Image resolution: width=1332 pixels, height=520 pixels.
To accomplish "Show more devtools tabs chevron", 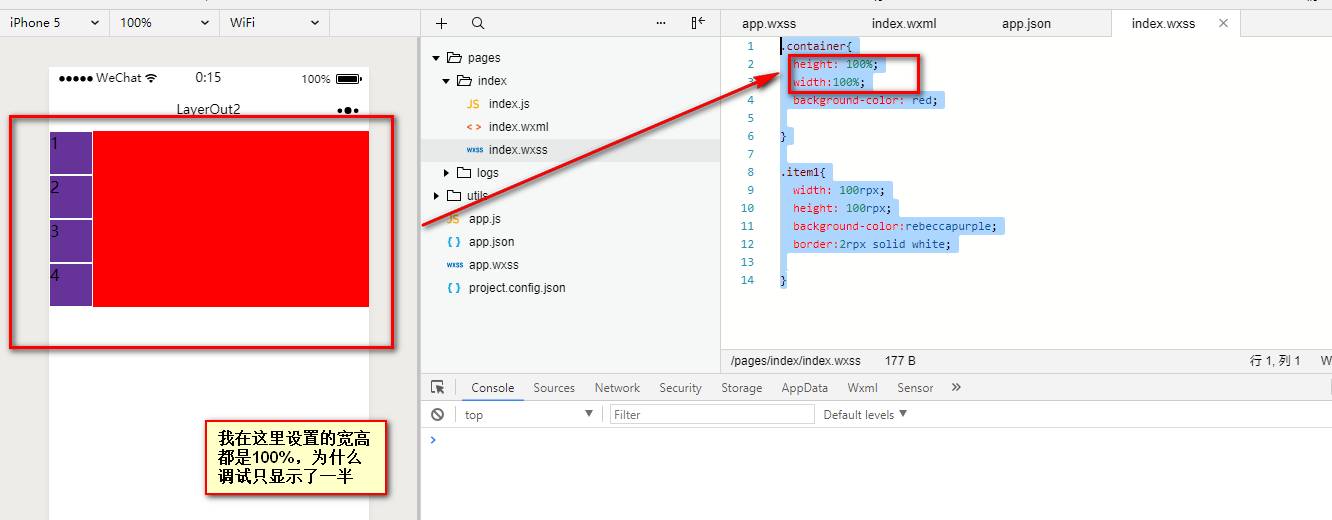I will [x=956, y=388].
